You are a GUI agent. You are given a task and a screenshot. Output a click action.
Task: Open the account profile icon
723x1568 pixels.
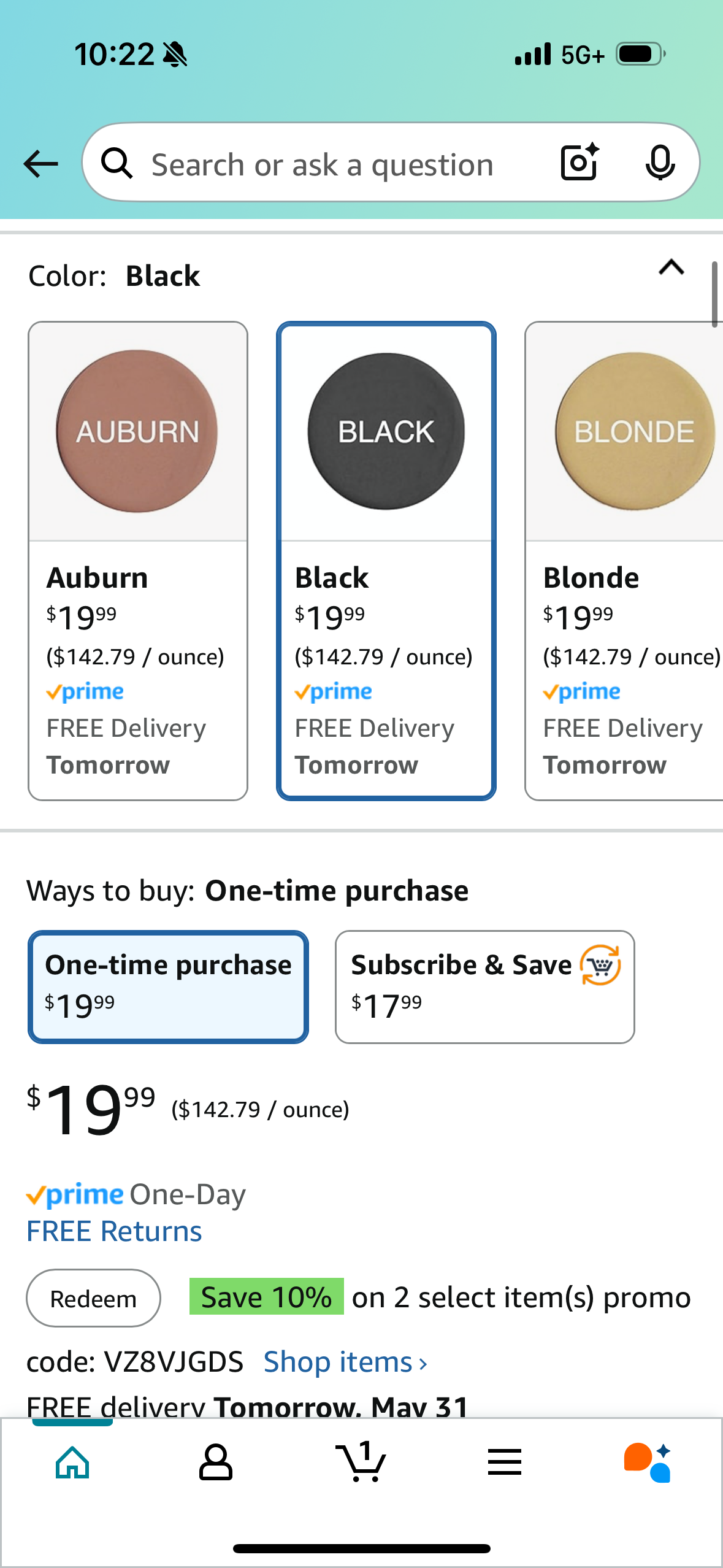216,1462
